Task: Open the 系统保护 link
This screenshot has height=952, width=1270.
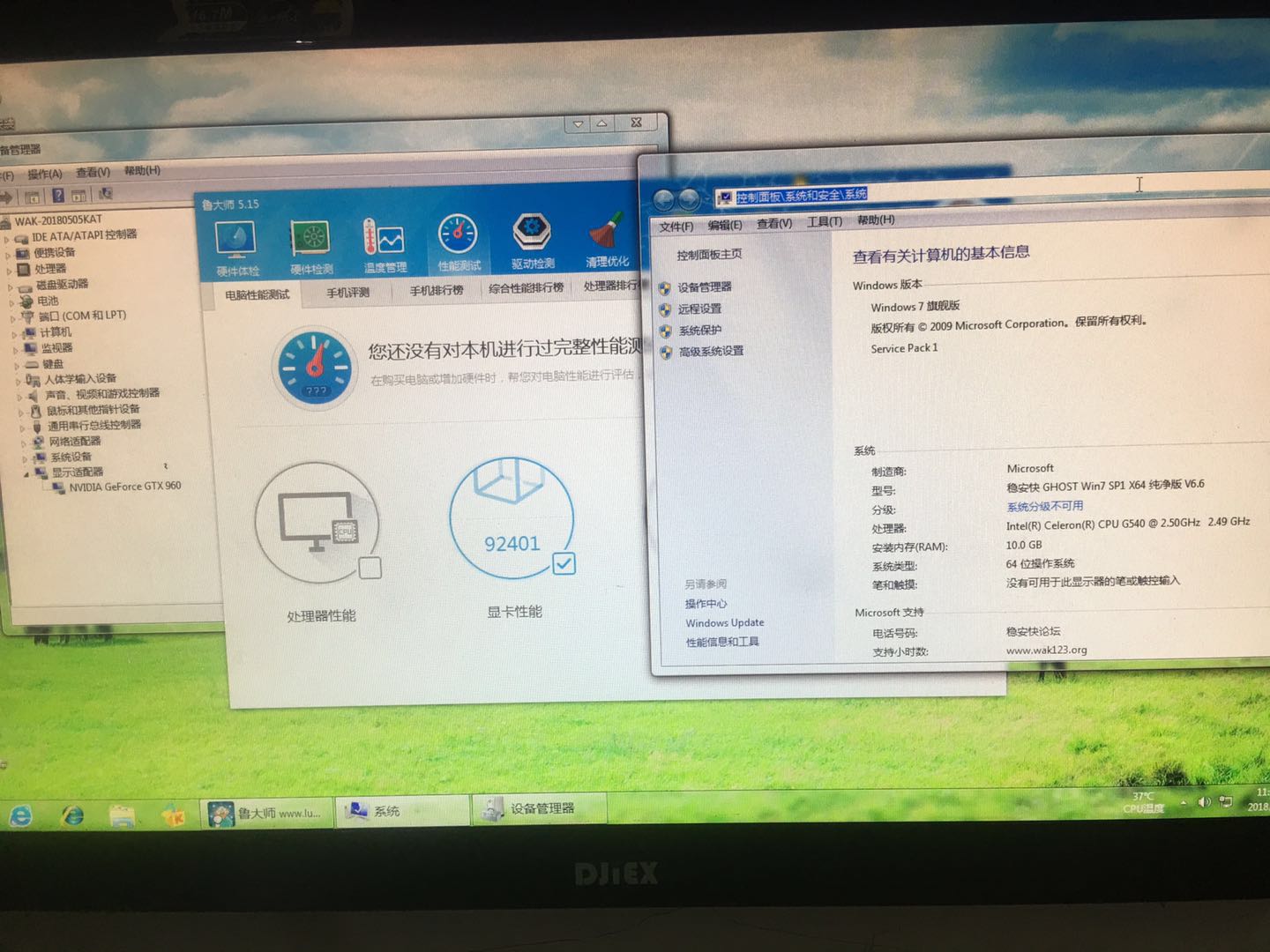Action: click(700, 330)
